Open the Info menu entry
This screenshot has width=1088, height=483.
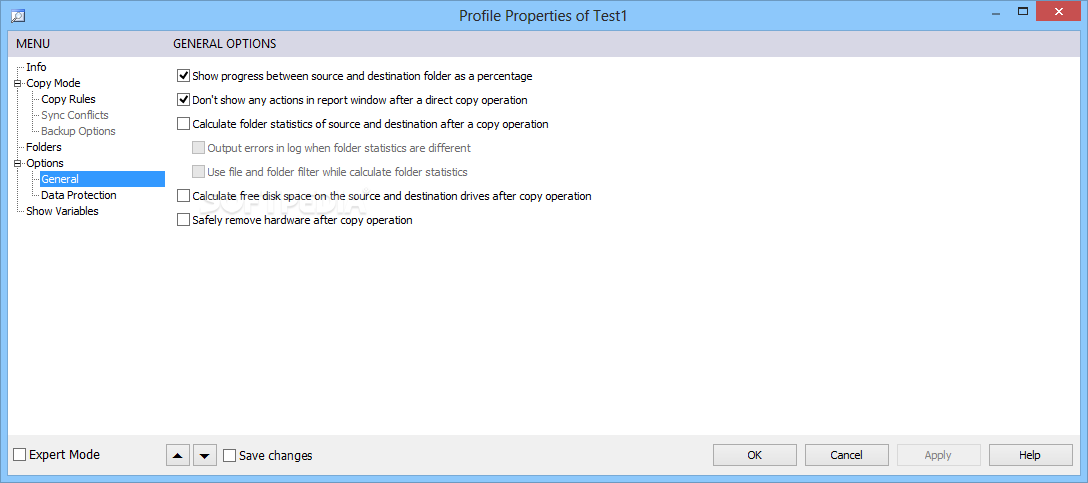36,67
